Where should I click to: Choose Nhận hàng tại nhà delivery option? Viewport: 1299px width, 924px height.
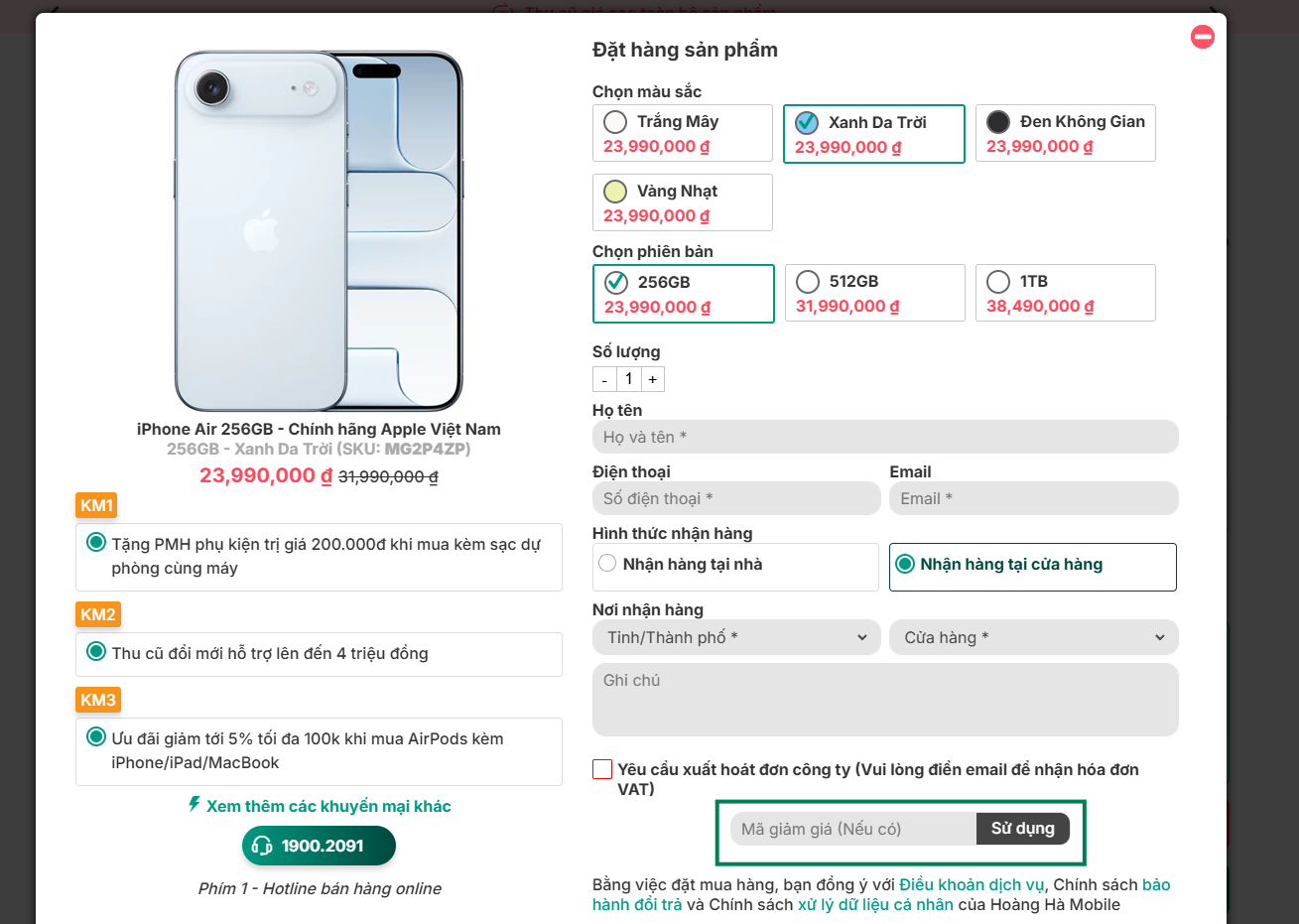[608, 564]
